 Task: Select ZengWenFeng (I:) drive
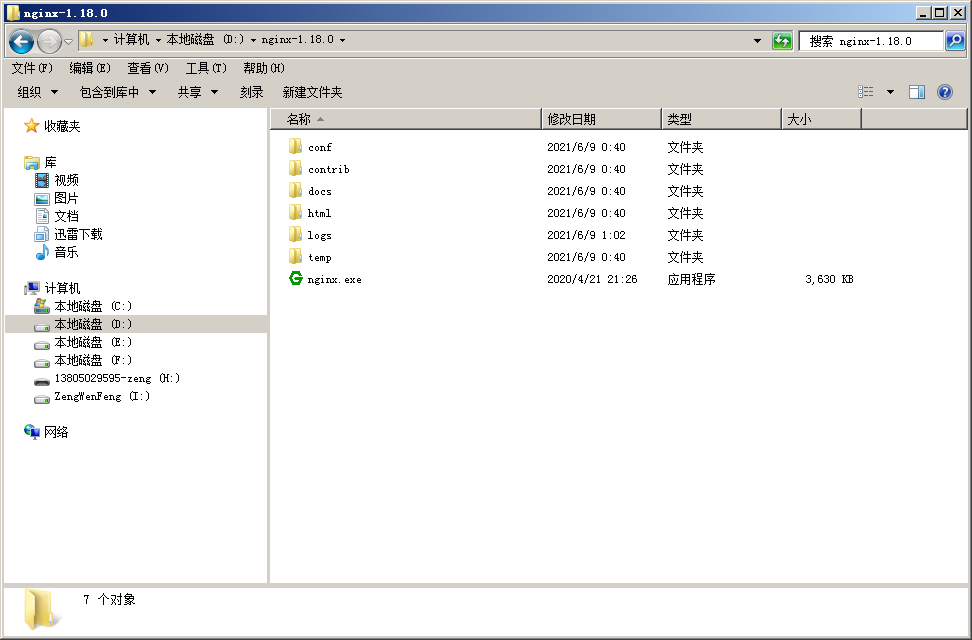pyautogui.click(x=102, y=396)
